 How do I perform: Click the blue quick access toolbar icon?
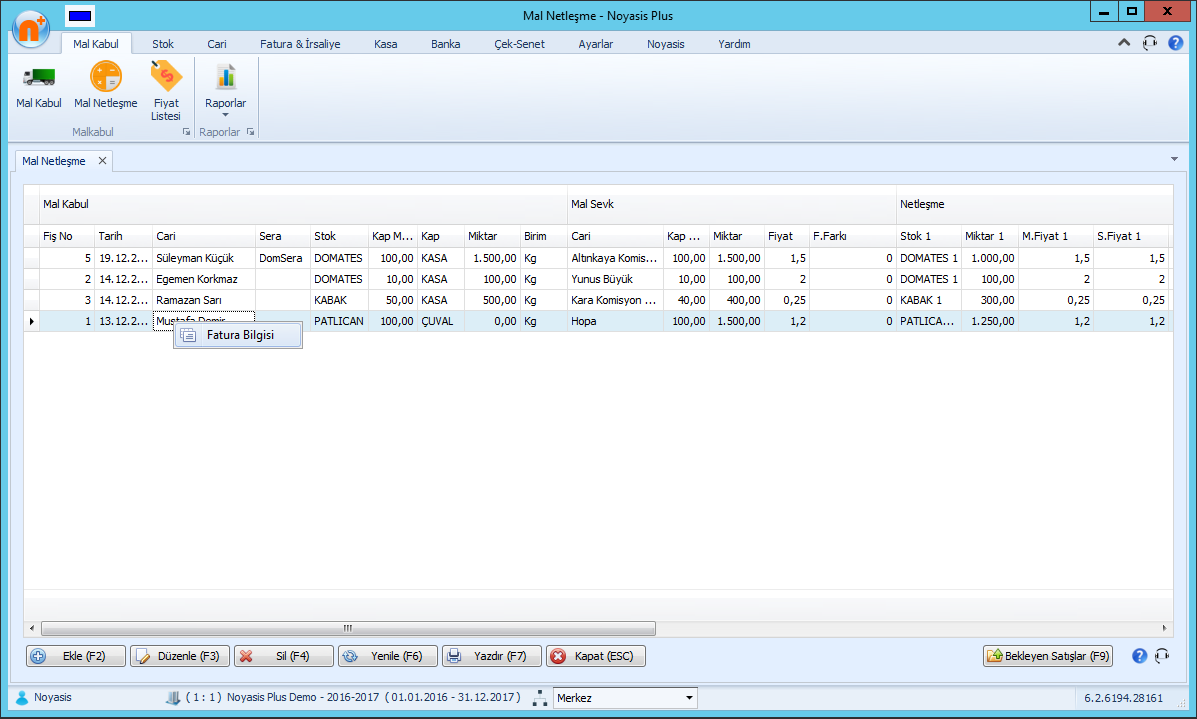(x=80, y=15)
